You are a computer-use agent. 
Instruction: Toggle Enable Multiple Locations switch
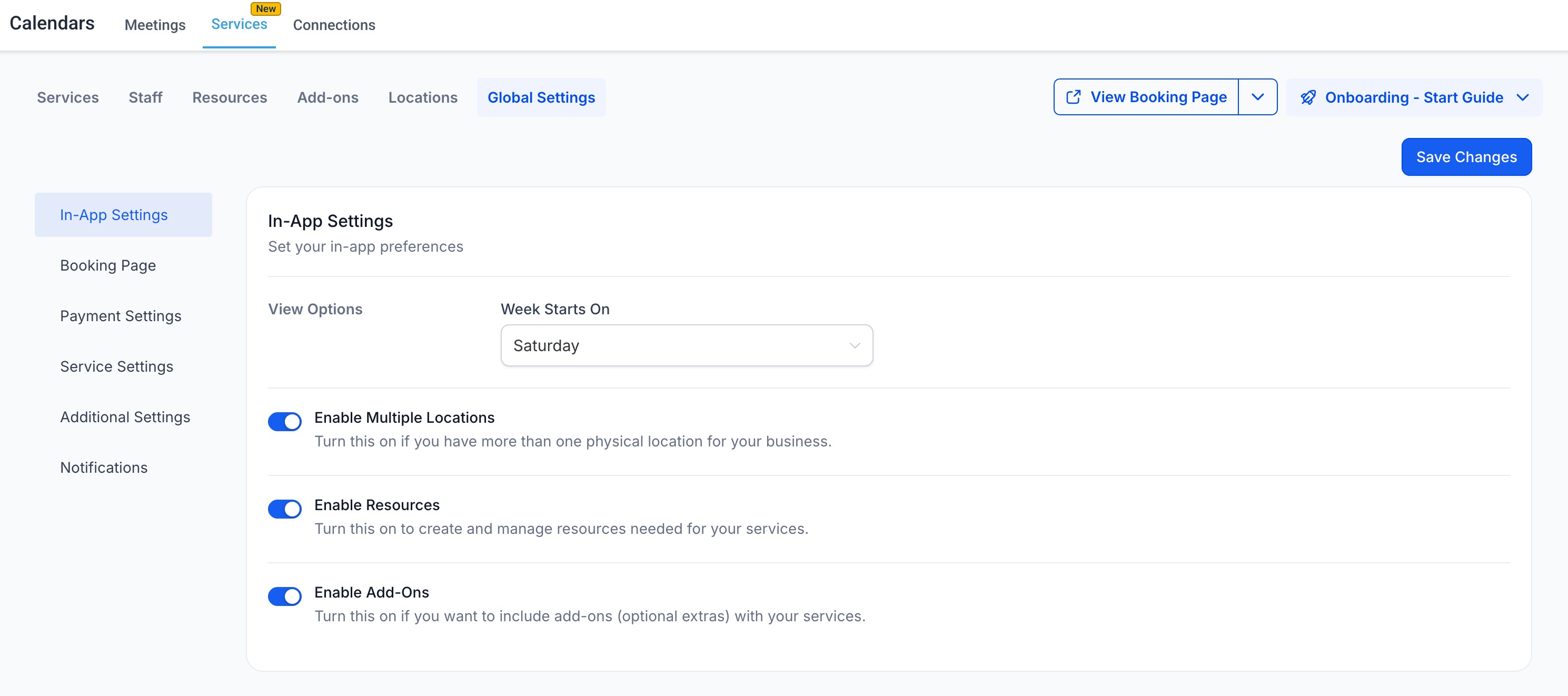tap(285, 422)
